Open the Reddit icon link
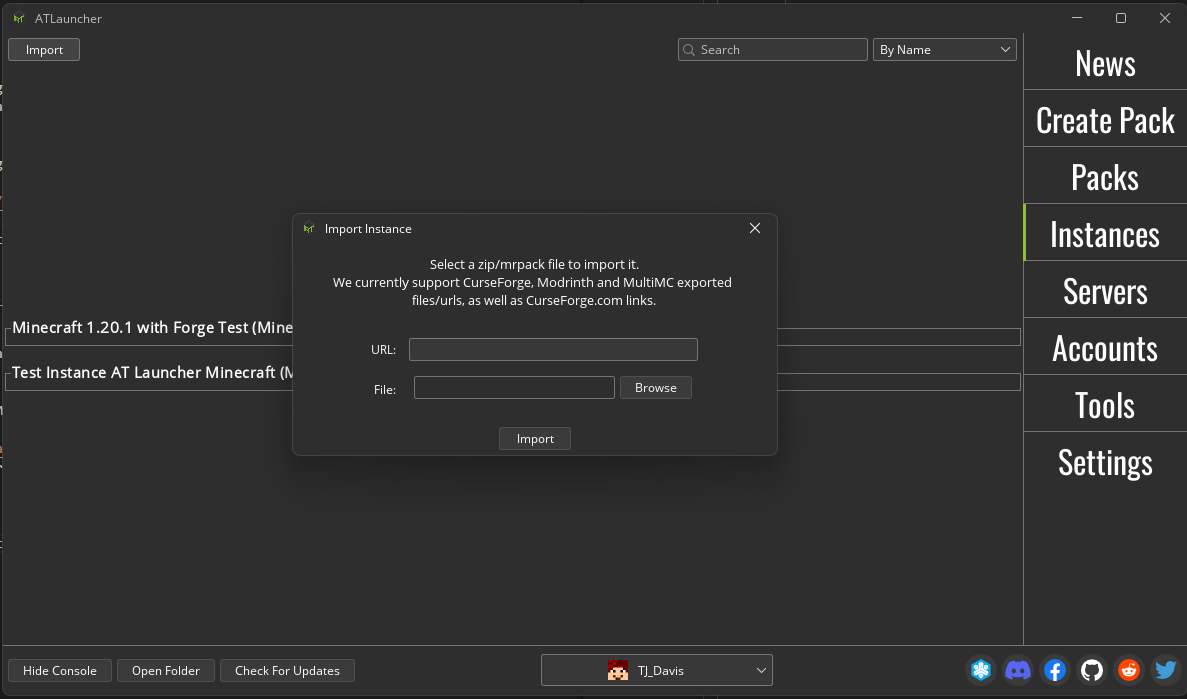This screenshot has height=699, width=1187. 1129,669
